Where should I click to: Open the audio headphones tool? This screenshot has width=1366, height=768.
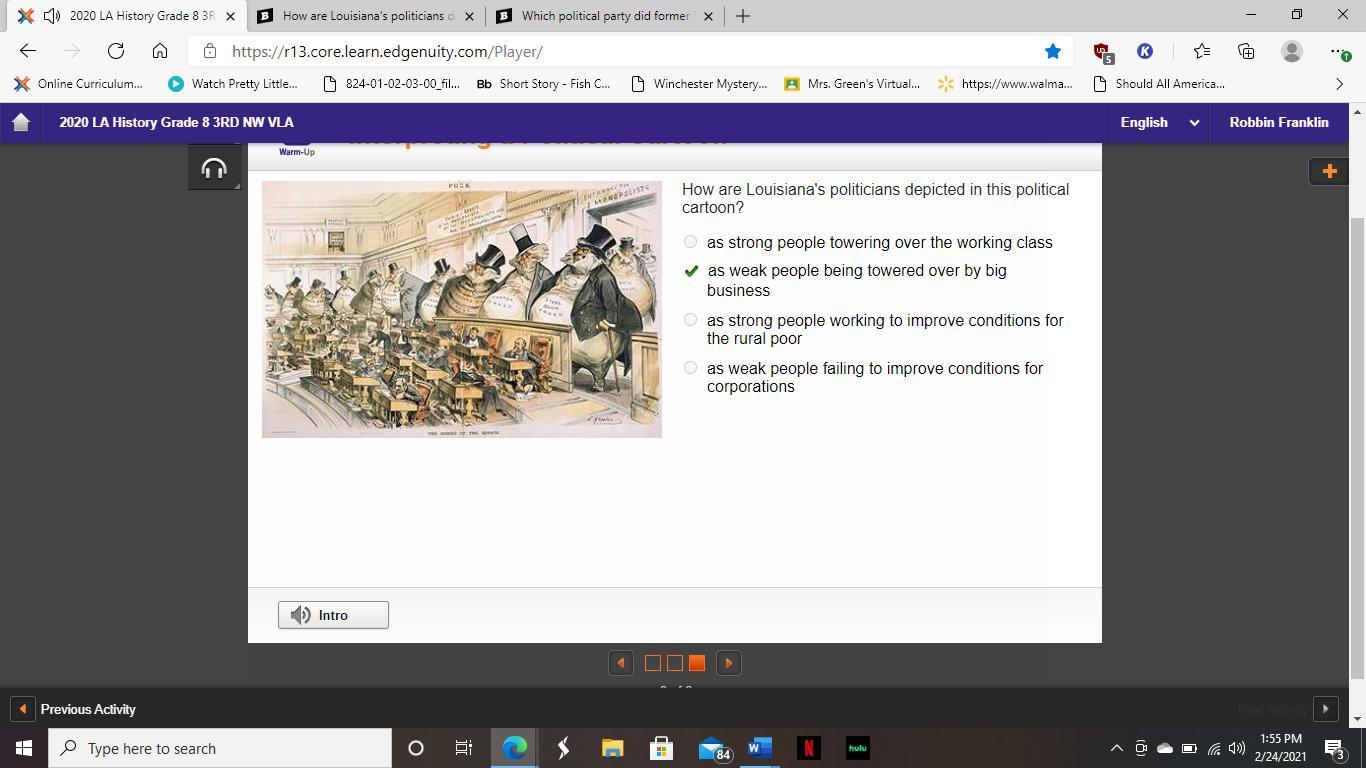[214, 168]
